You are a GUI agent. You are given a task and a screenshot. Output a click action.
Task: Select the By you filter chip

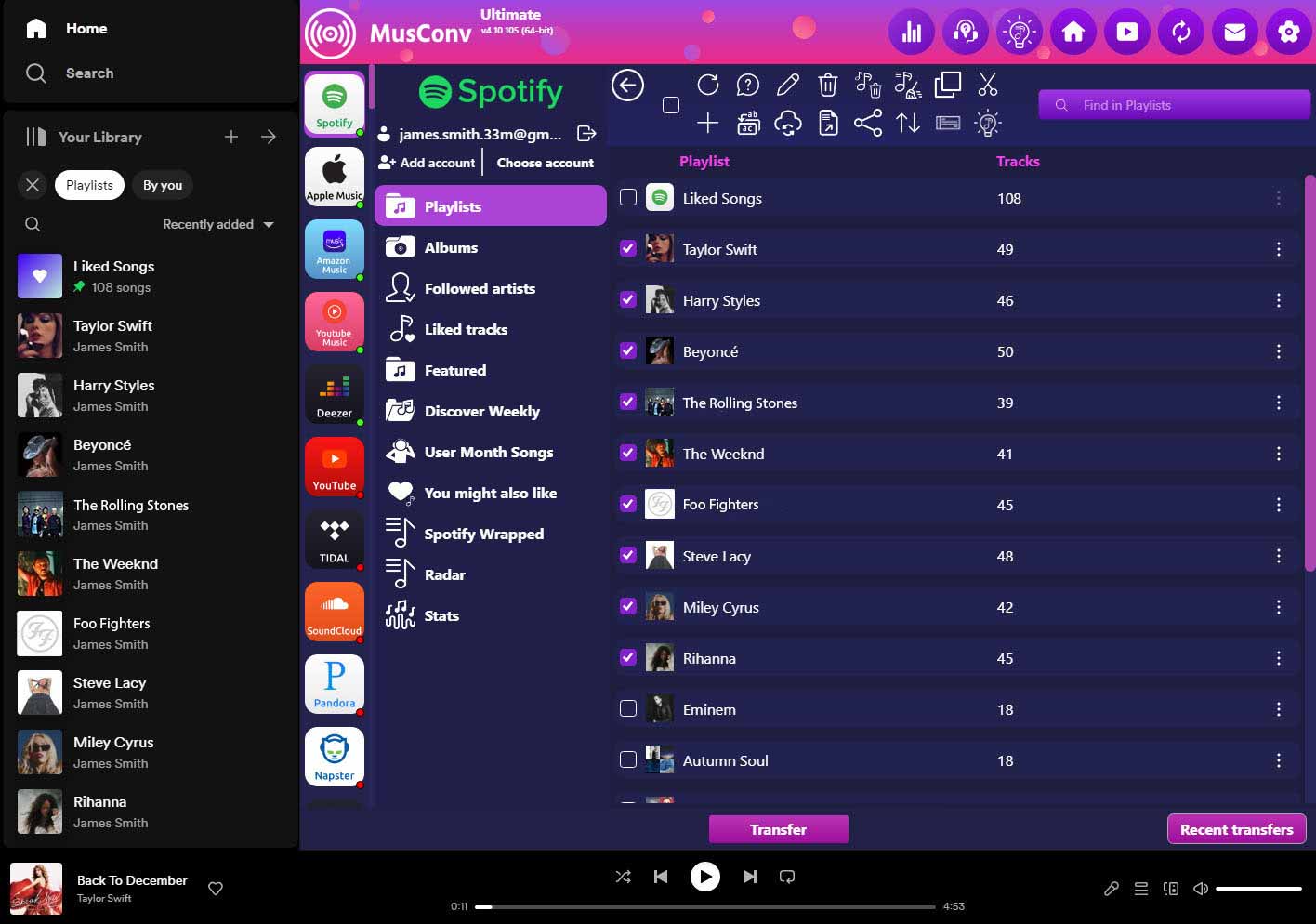[x=163, y=185]
